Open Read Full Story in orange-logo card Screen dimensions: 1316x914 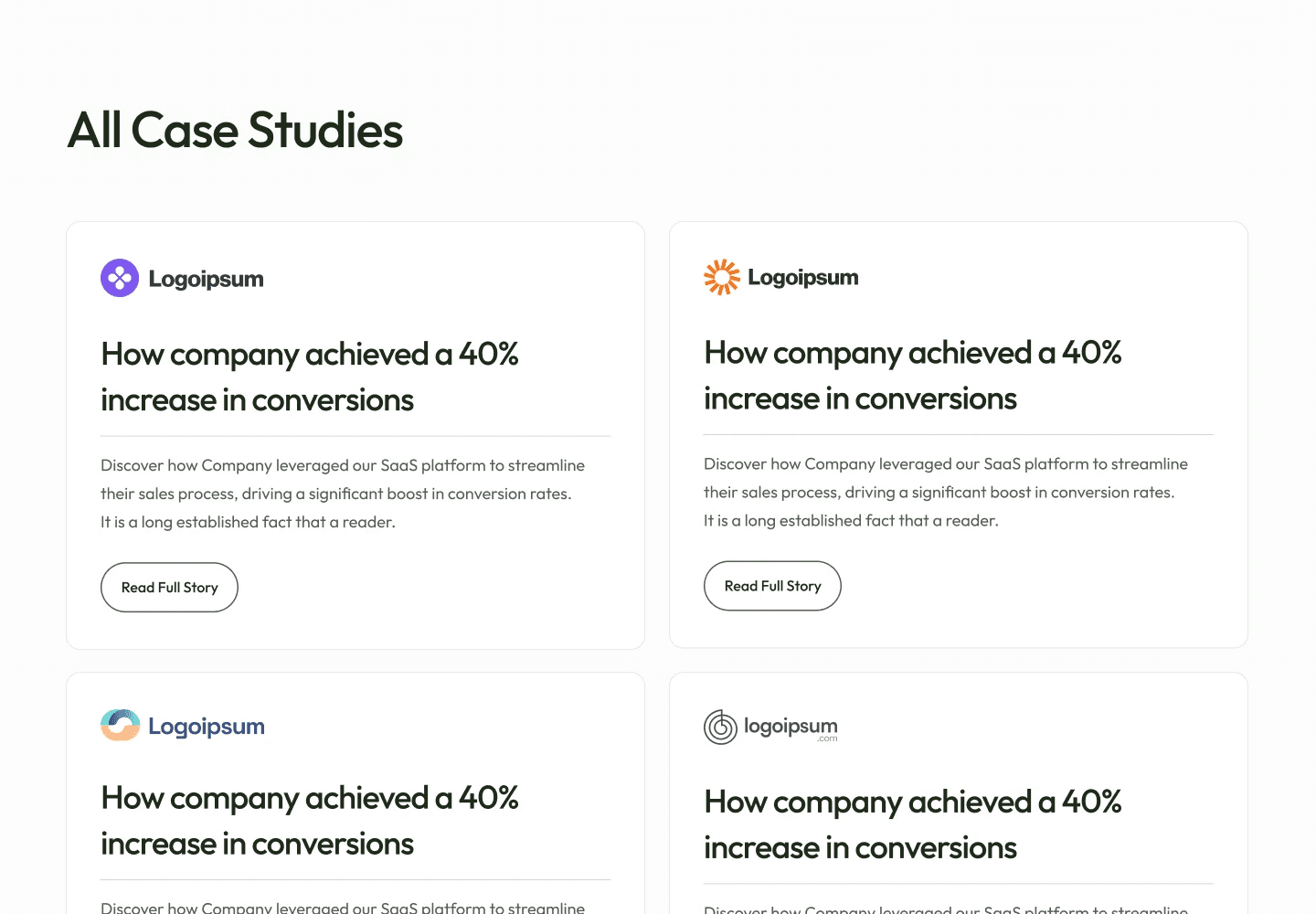tap(772, 586)
